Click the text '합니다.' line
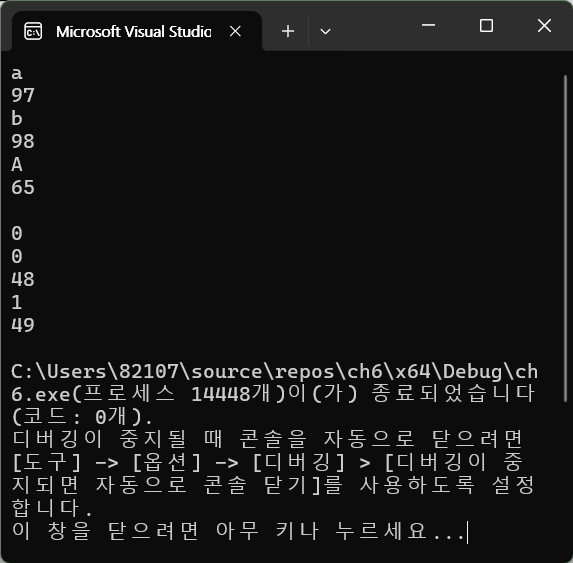This screenshot has height=563, width=573. [52, 508]
